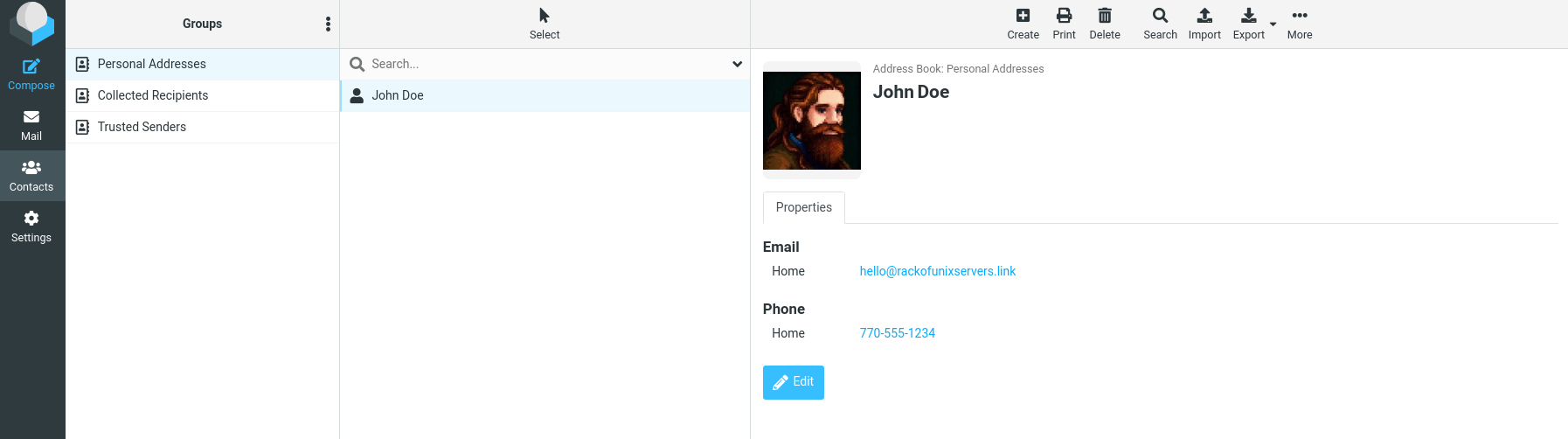Delete the John Doe contact
Screen dimensions: 1568x439
click(x=1105, y=24)
